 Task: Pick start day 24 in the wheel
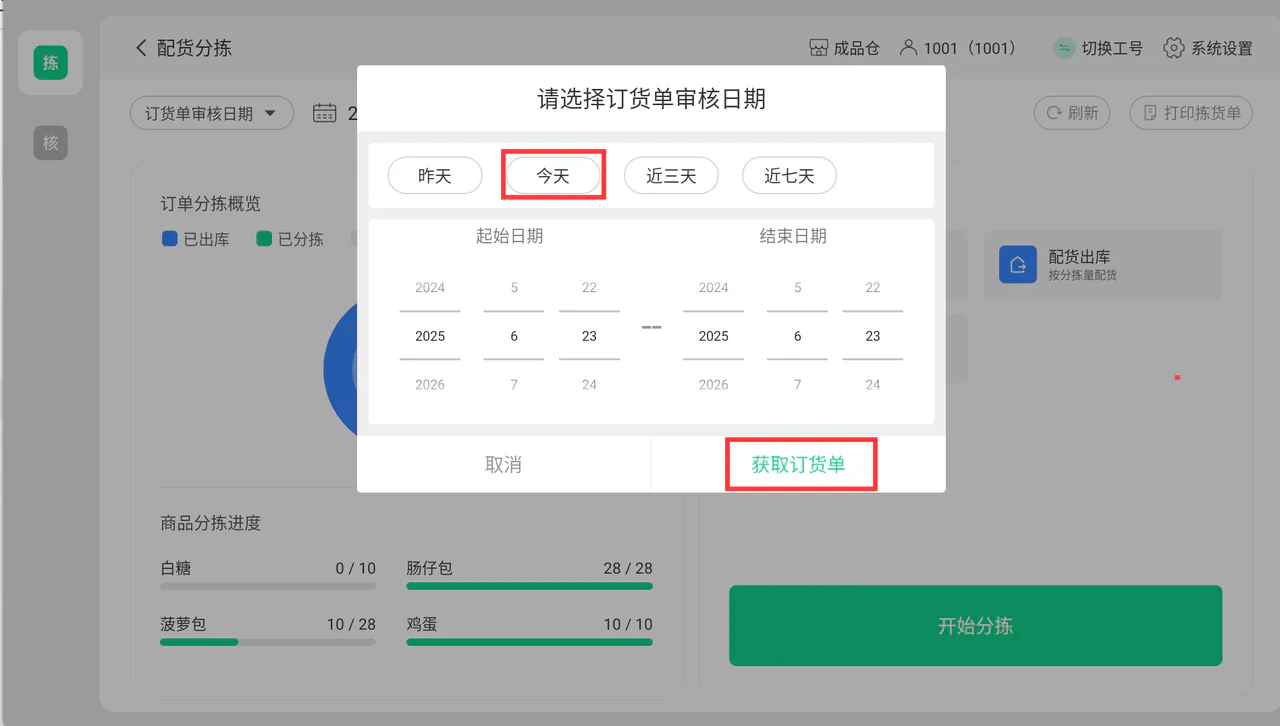click(589, 385)
